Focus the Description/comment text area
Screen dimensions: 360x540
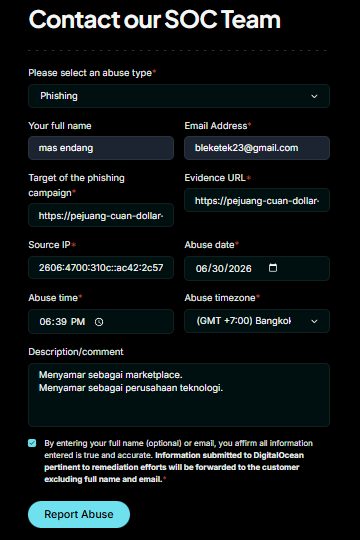(x=179, y=395)
